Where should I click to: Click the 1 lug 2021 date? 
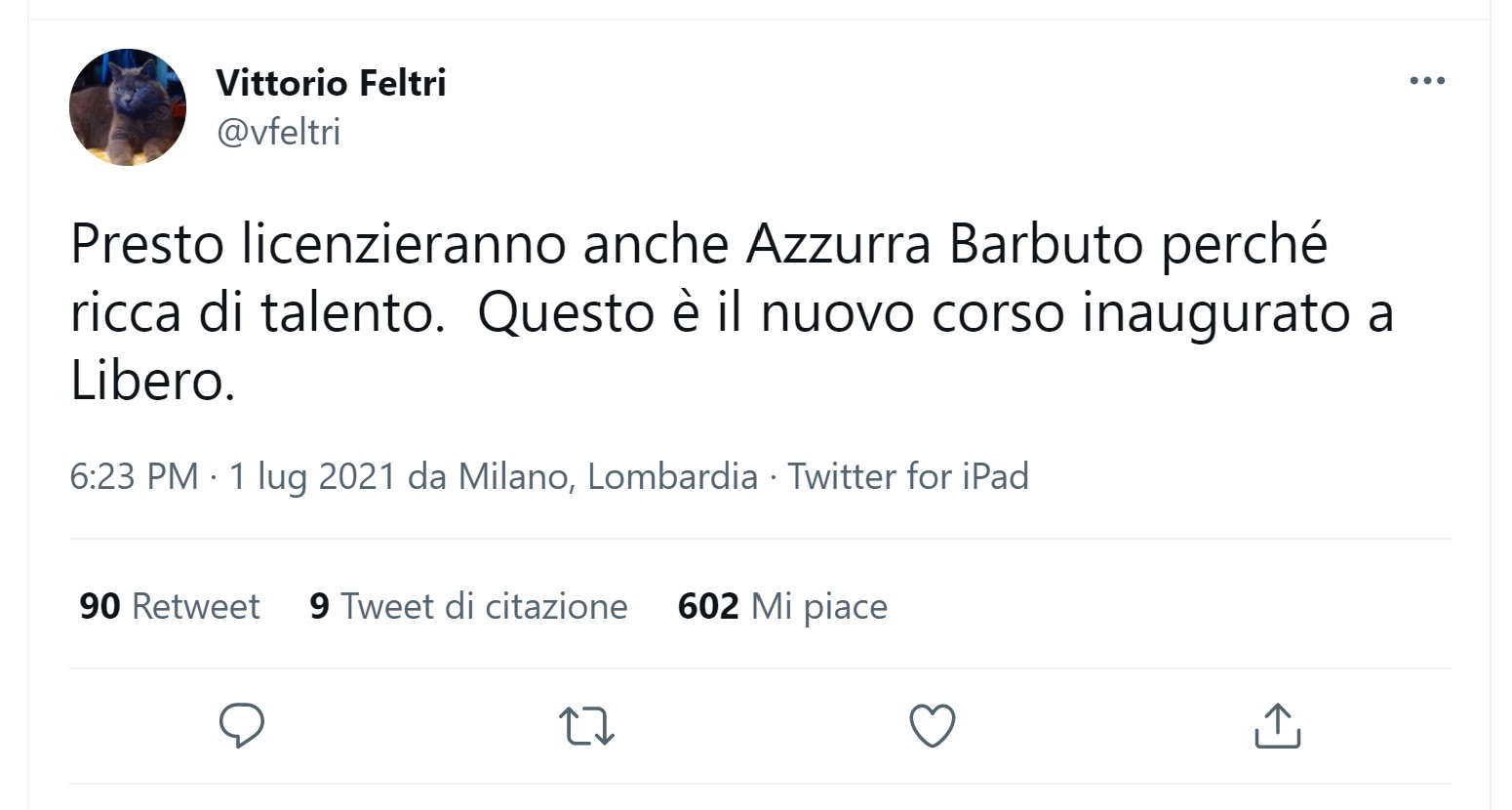[x=312, y=476]
